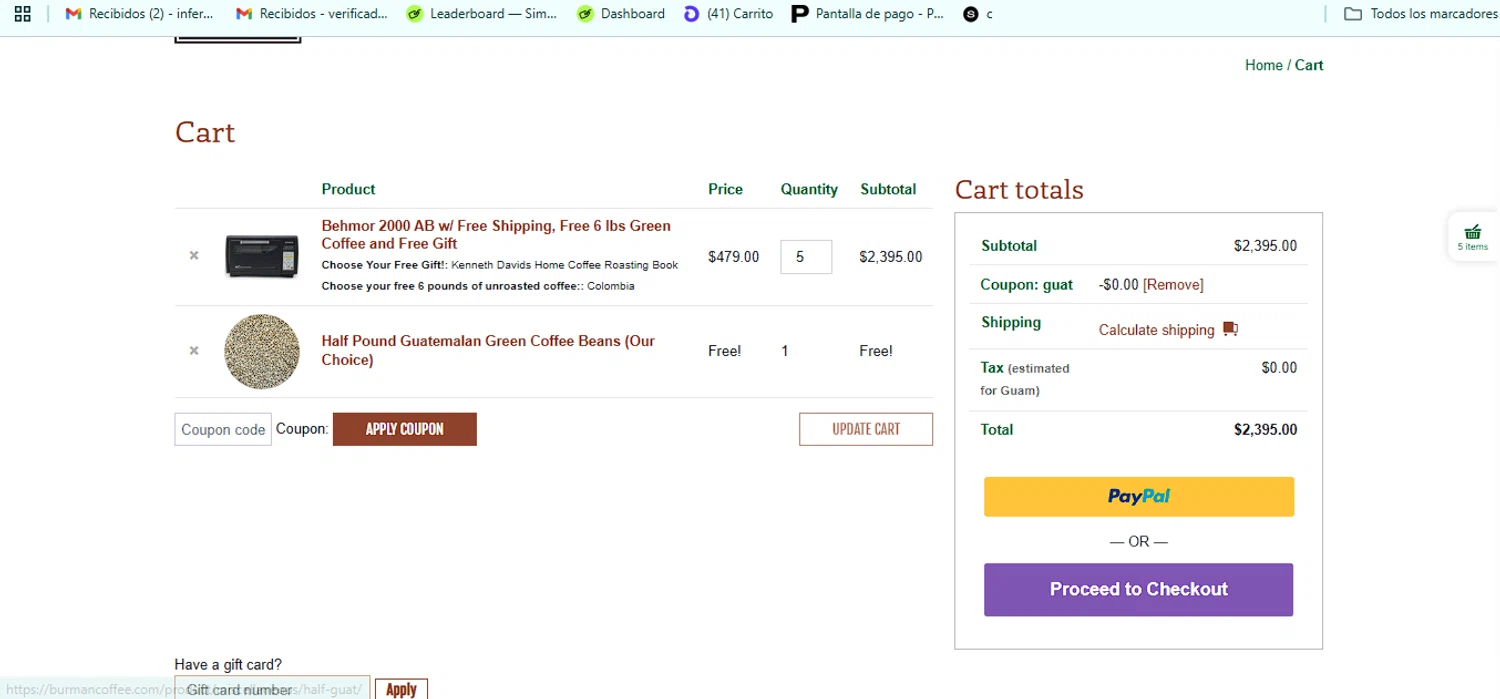Click the 'Cart totals' heading
Image resolution: width=1500 pixels, height=699 pixels.
pos(1019,190)
